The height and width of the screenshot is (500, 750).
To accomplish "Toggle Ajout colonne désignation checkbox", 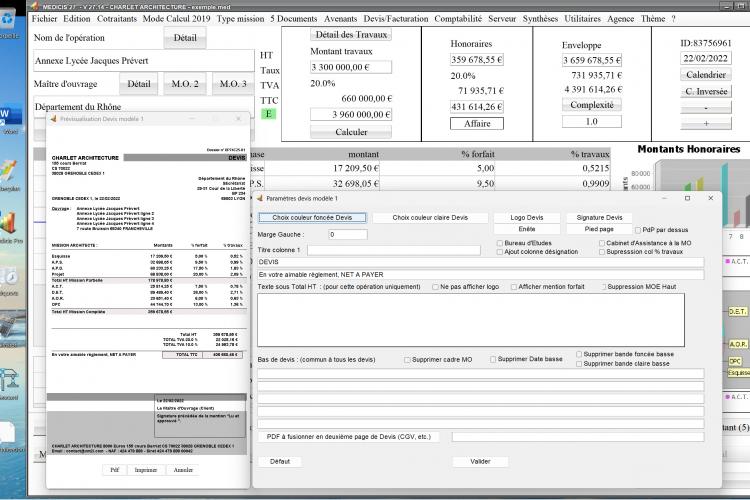I will [500, 252].
